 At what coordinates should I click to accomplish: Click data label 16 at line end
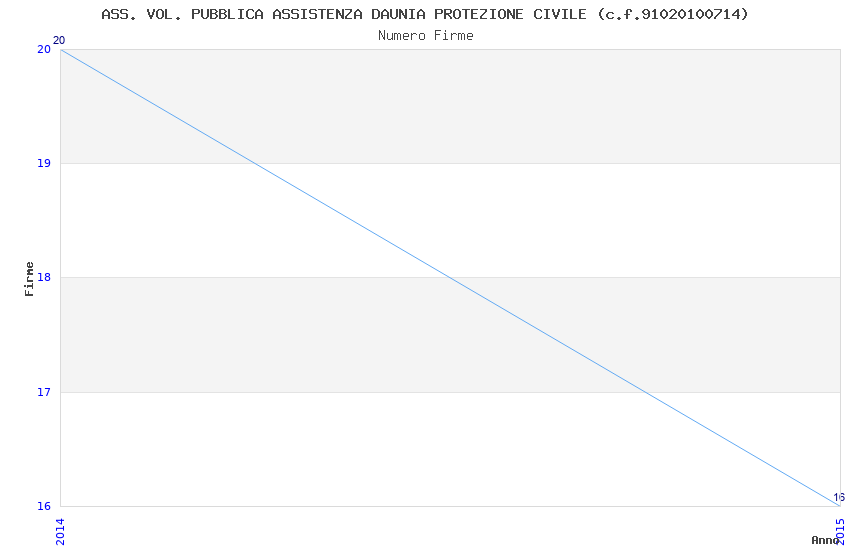[838, 497]
